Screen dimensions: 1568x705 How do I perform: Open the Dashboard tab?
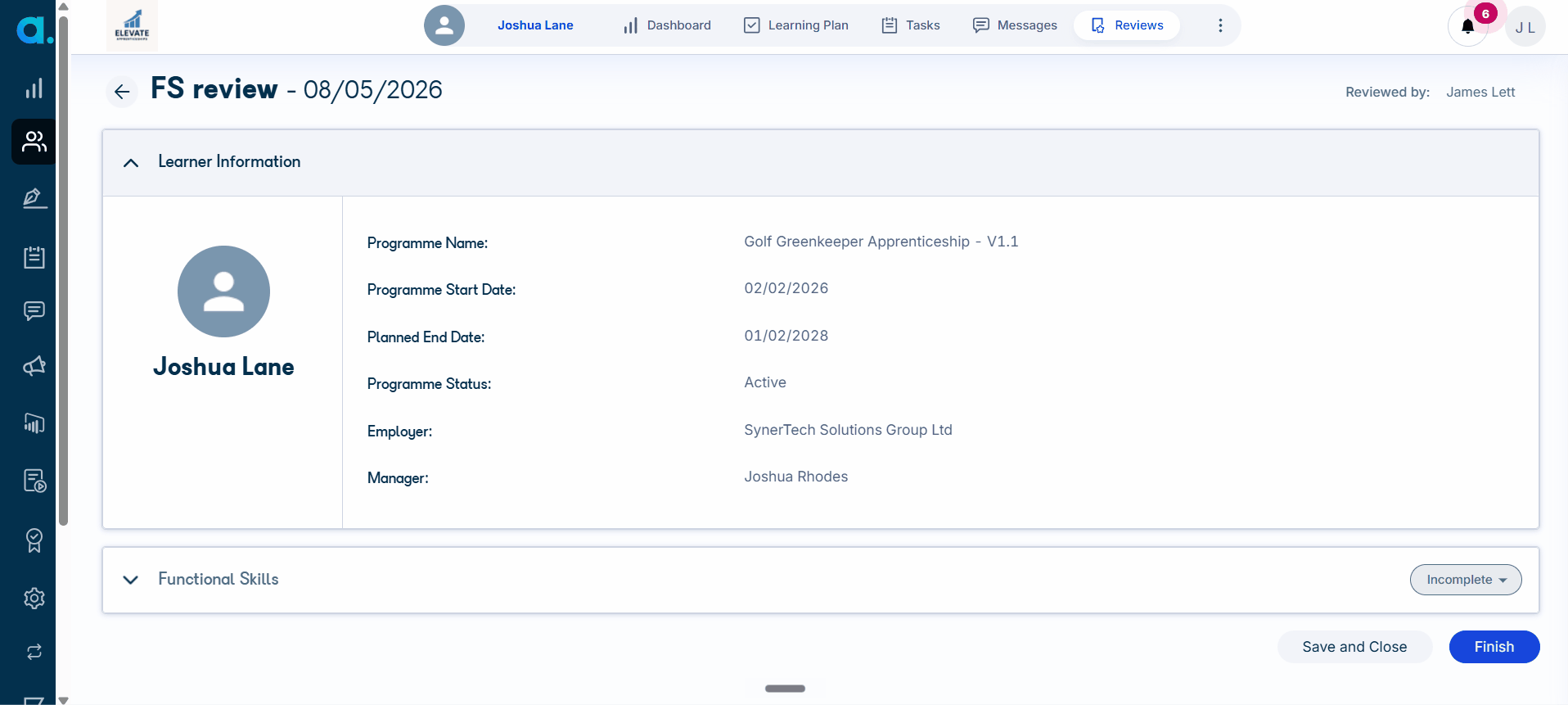(667, 25)
